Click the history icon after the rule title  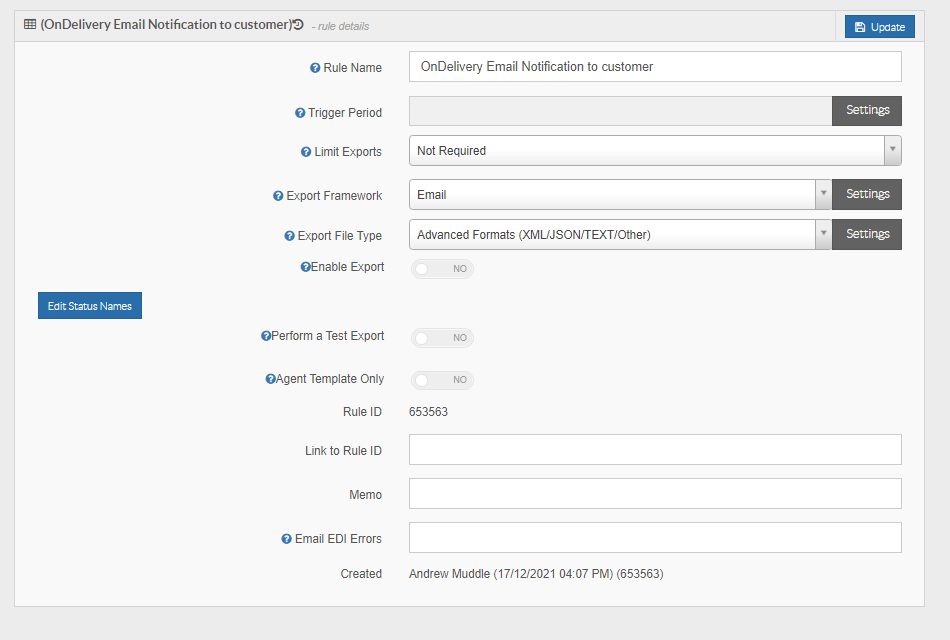click(298, 24)
